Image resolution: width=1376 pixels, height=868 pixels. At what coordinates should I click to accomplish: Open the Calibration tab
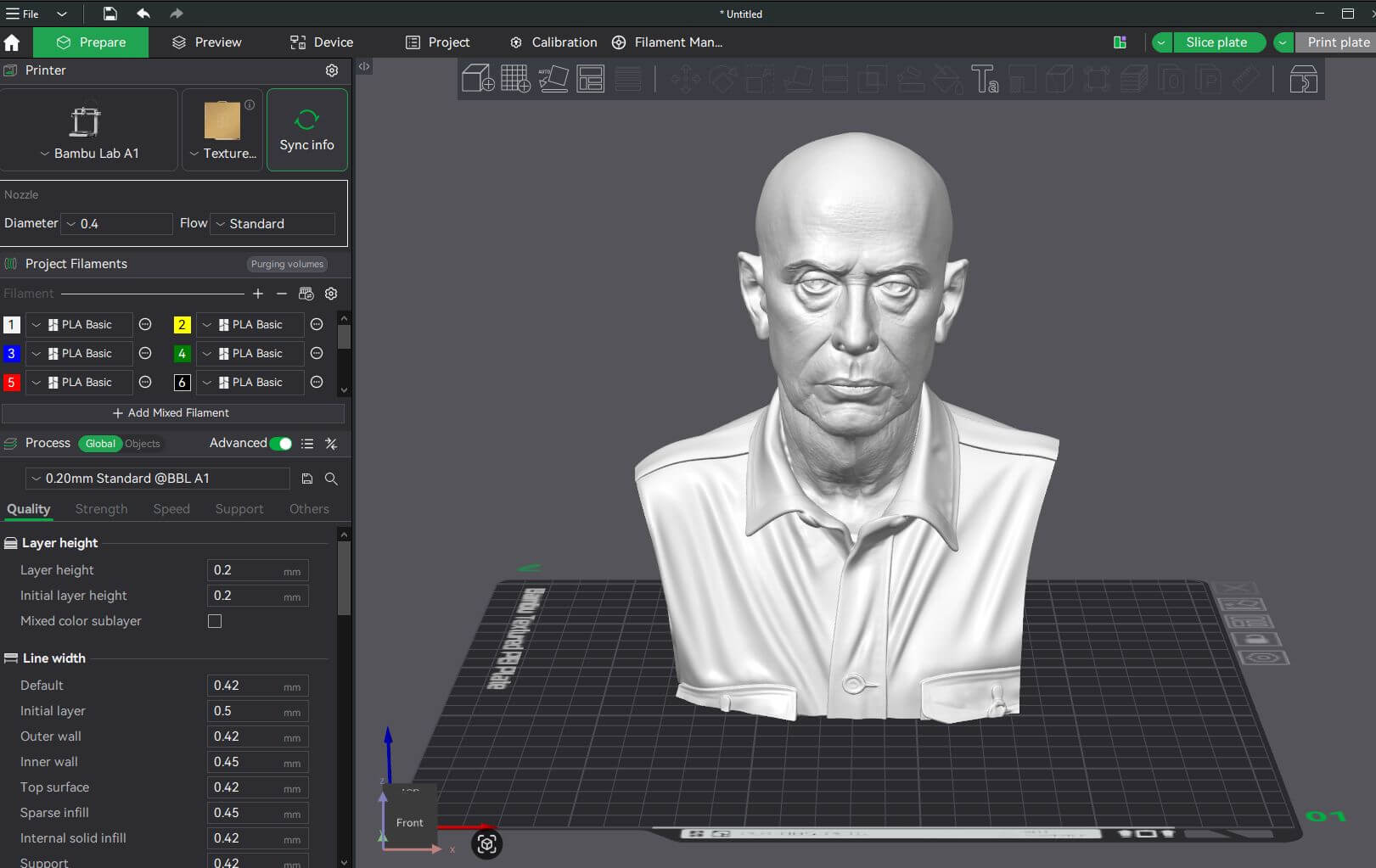553,42
